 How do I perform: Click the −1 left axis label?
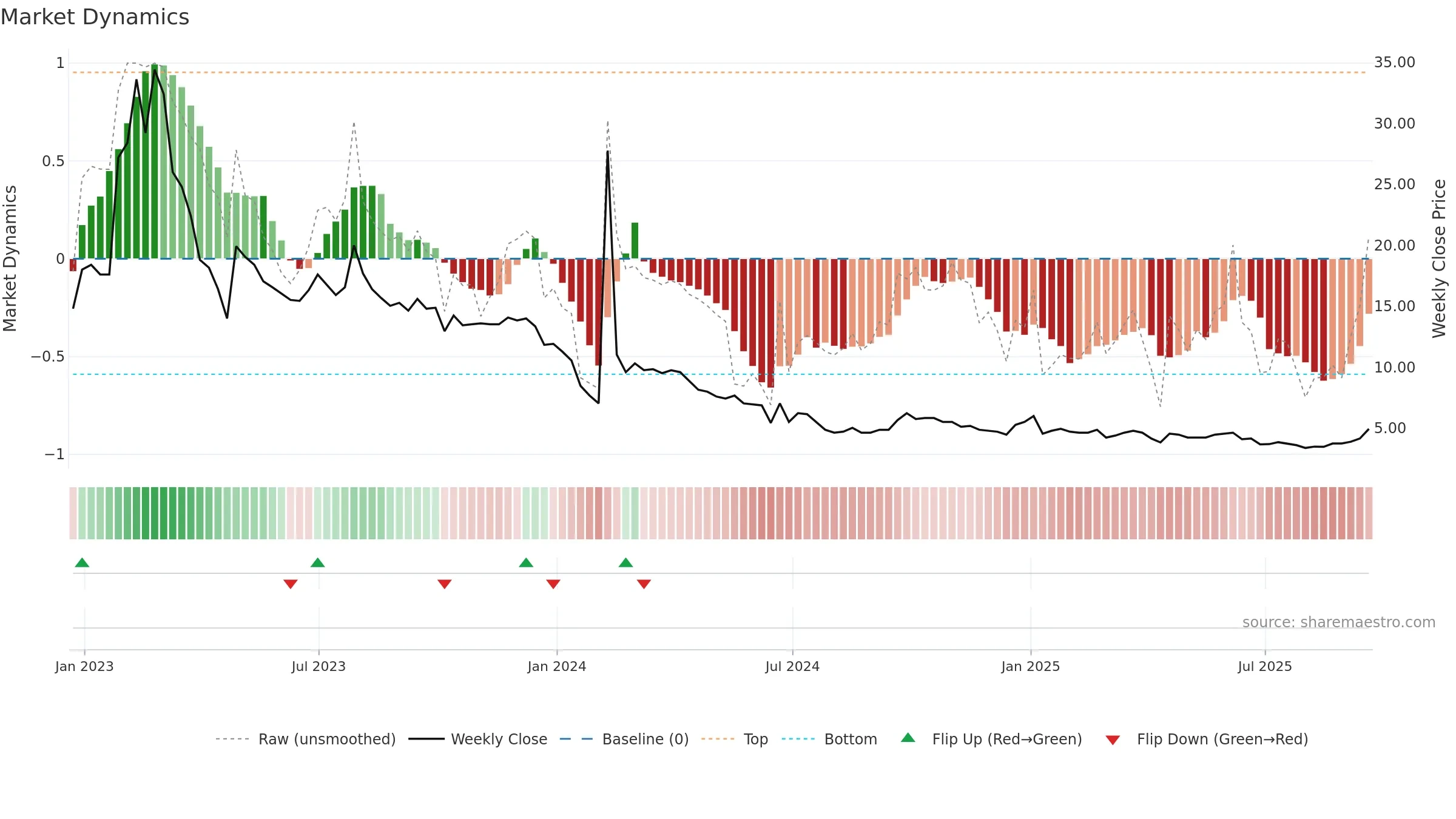click(54, 454)
